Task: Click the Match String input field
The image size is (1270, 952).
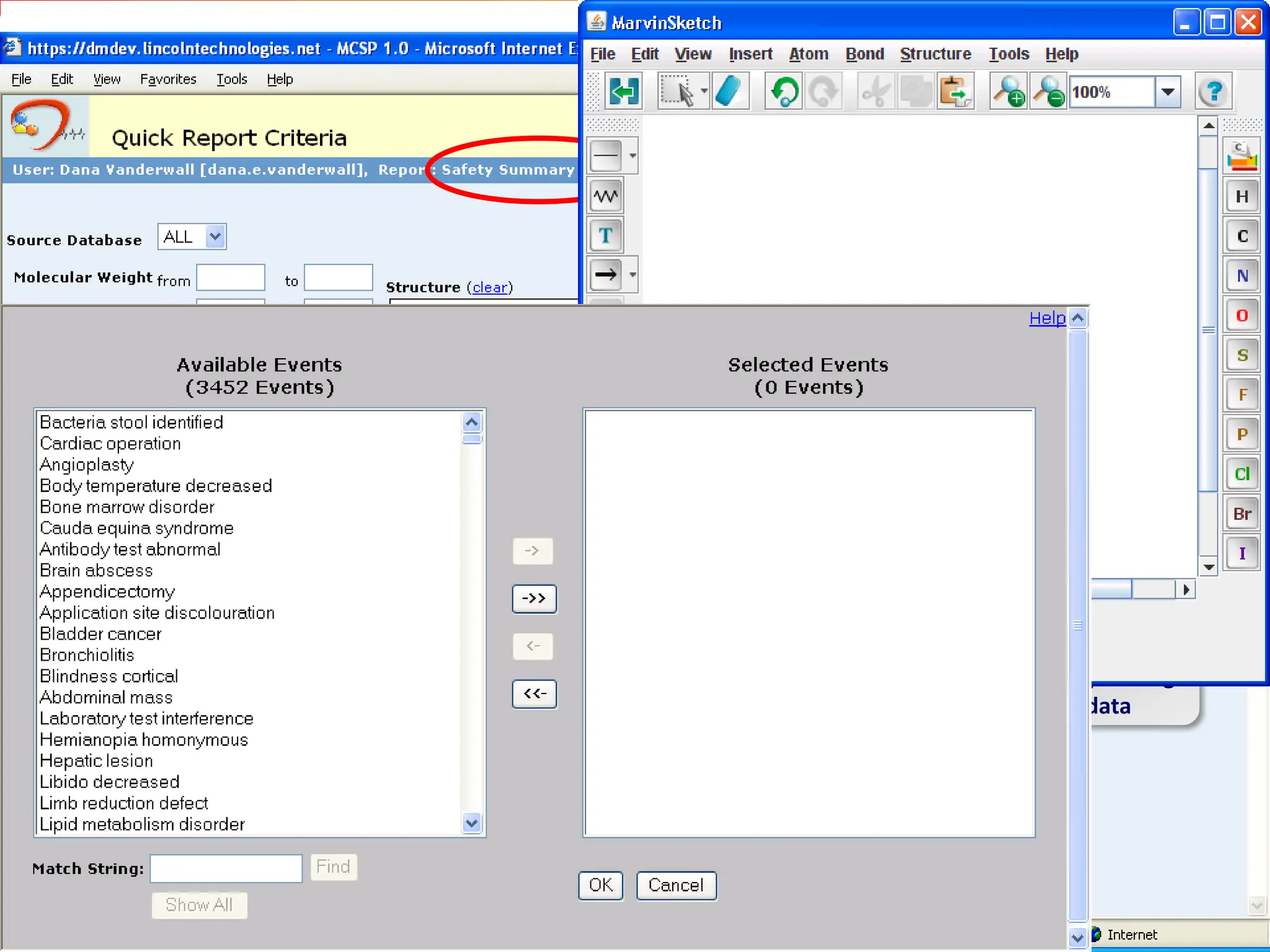Action: (x=226, y=868)
